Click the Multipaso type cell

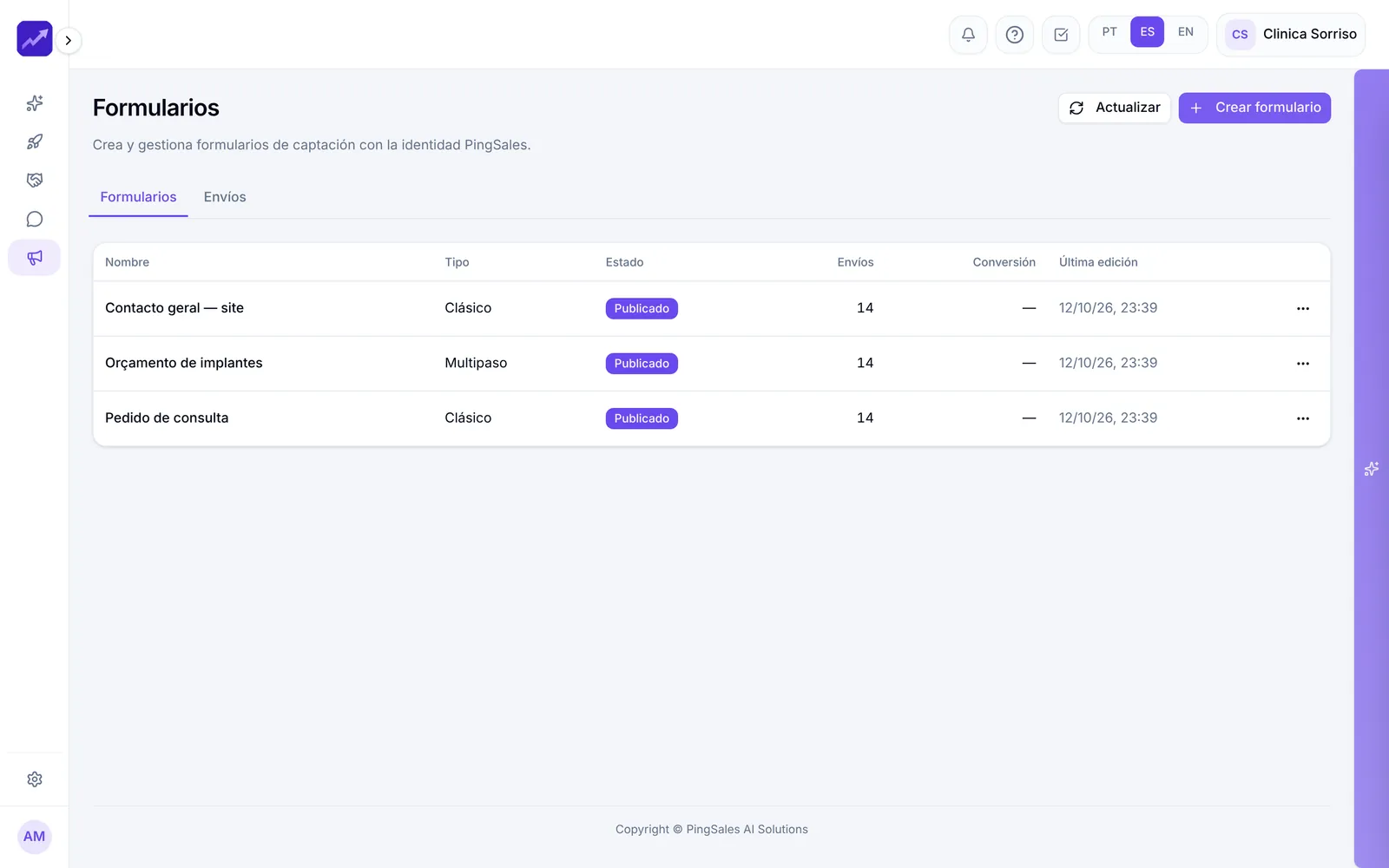coord(476,363)
